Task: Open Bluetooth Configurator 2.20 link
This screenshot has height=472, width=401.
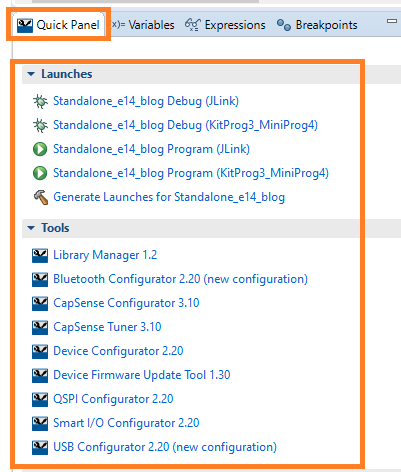Action: tap(180, 279)
